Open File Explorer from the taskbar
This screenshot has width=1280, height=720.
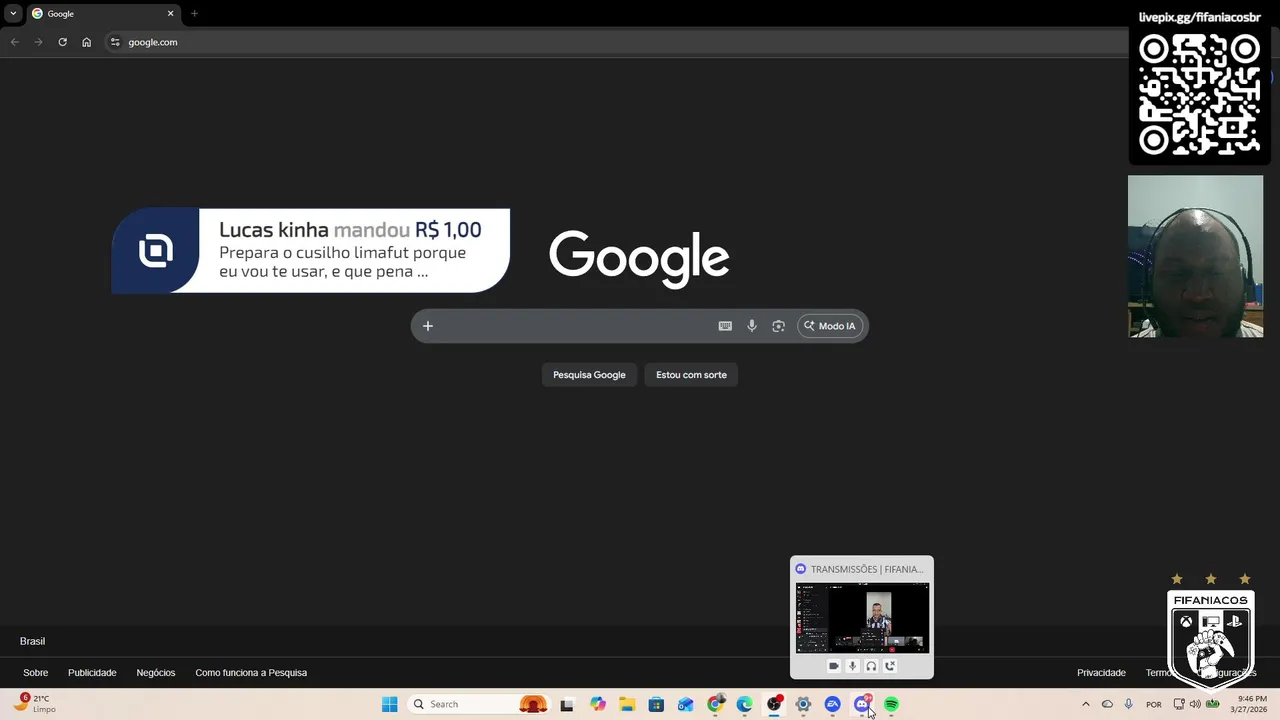pos(627,704)
